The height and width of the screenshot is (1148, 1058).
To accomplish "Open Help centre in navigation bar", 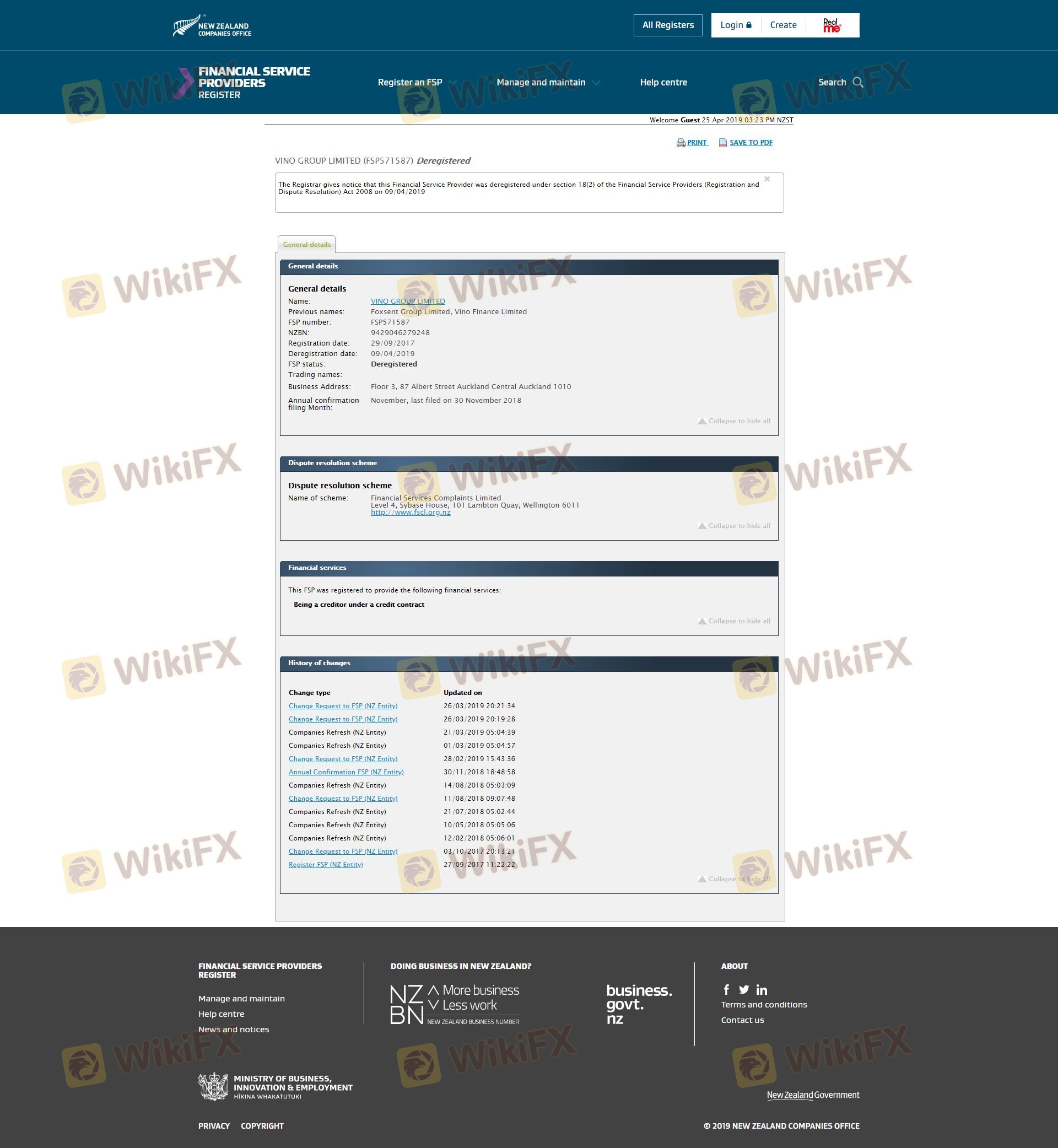I will 663,83.
